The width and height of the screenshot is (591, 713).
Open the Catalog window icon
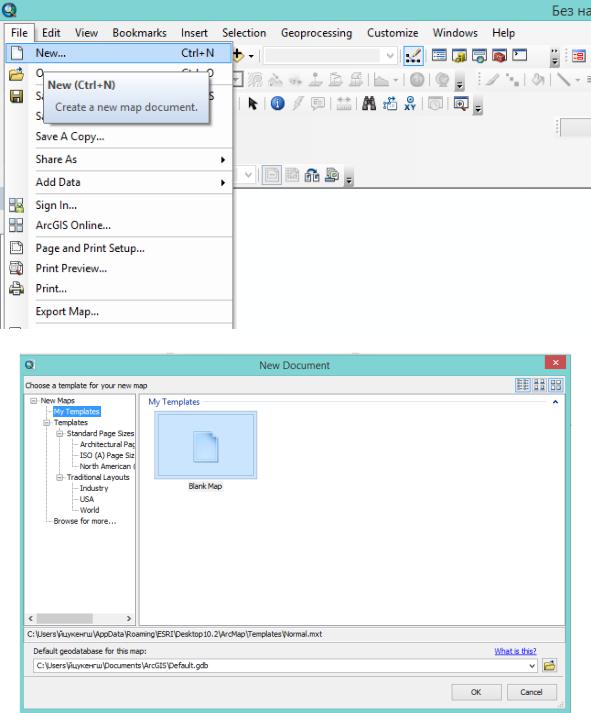[x=459, y=55]
